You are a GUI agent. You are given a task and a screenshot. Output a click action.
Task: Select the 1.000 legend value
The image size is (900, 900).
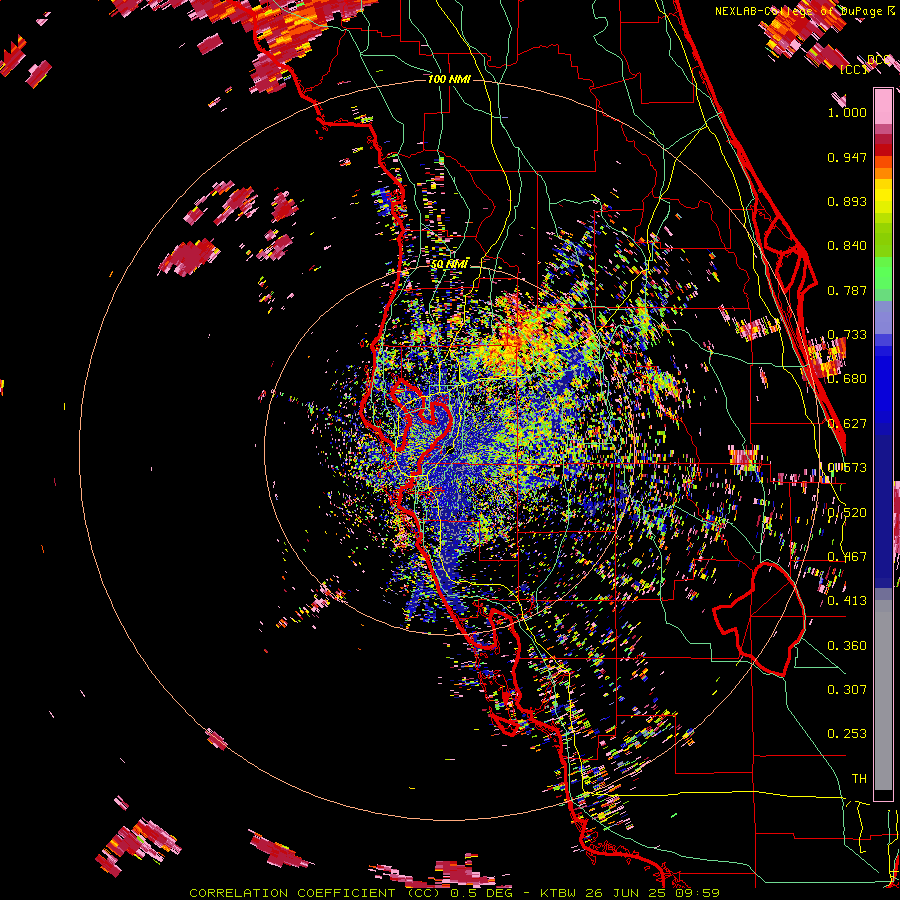(x=847, y=112)
